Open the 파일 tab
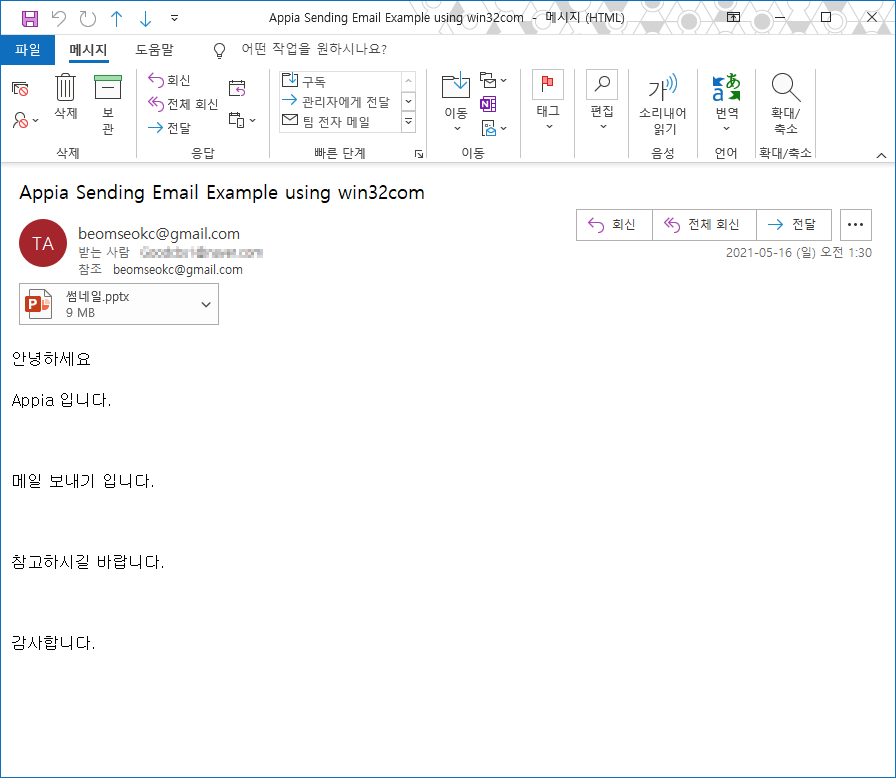The image size is (896, 778). (27, 50)
